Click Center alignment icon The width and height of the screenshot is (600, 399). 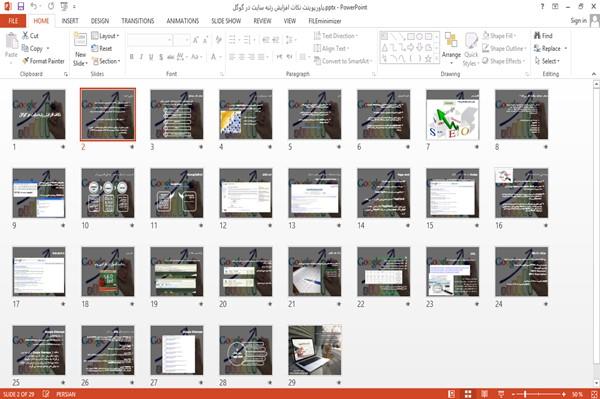[x=241, y=57]
